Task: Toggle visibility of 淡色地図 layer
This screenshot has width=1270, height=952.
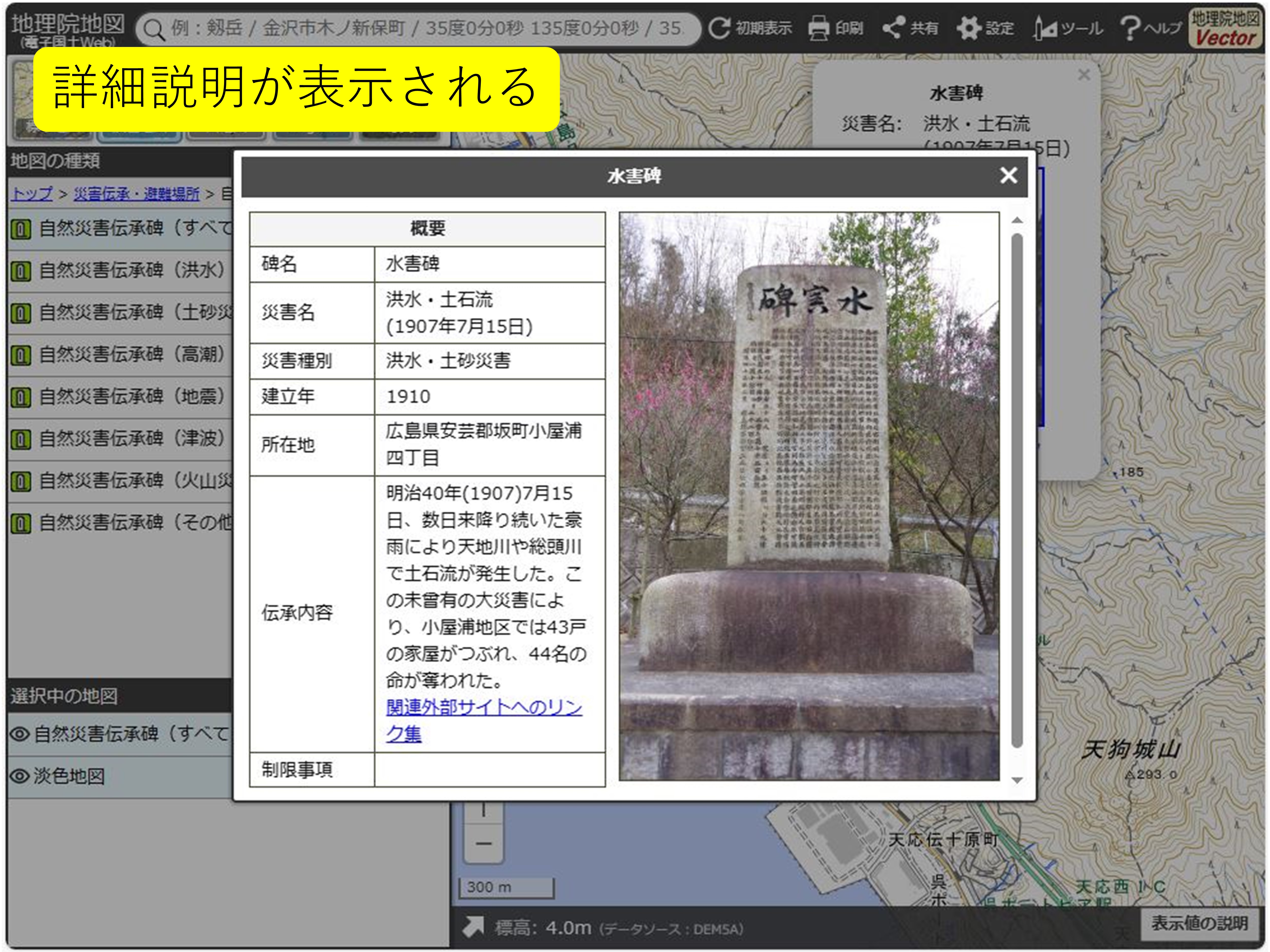Action: 20,776
